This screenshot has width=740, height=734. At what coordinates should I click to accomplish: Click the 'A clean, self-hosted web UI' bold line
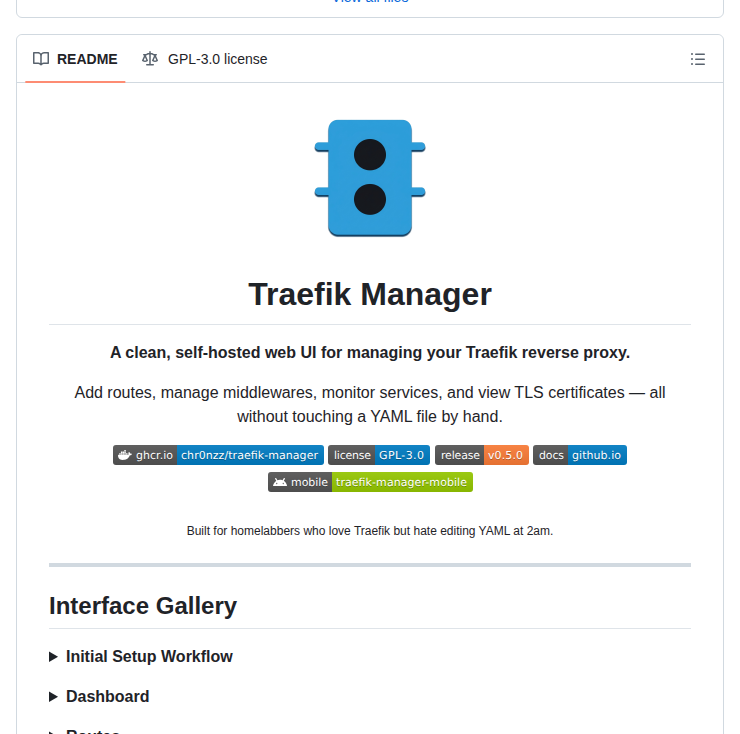tap(370, 352)
